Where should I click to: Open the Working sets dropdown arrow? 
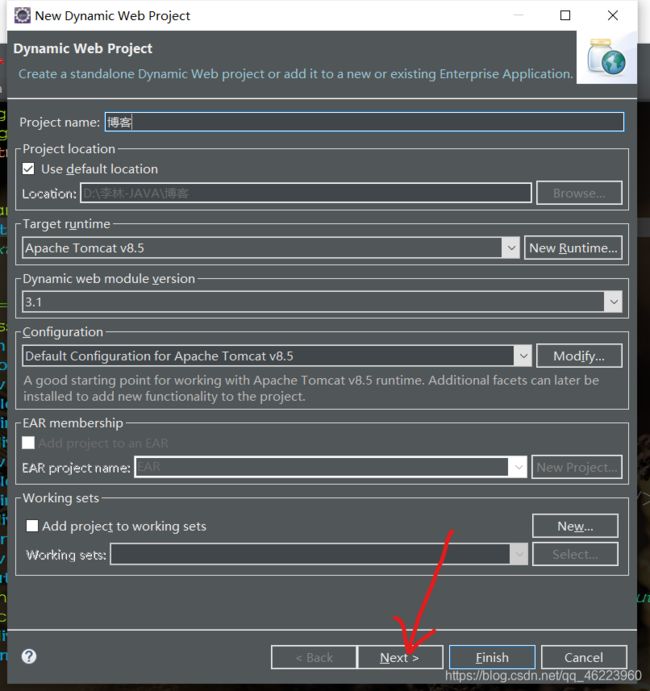click(519, 554)
